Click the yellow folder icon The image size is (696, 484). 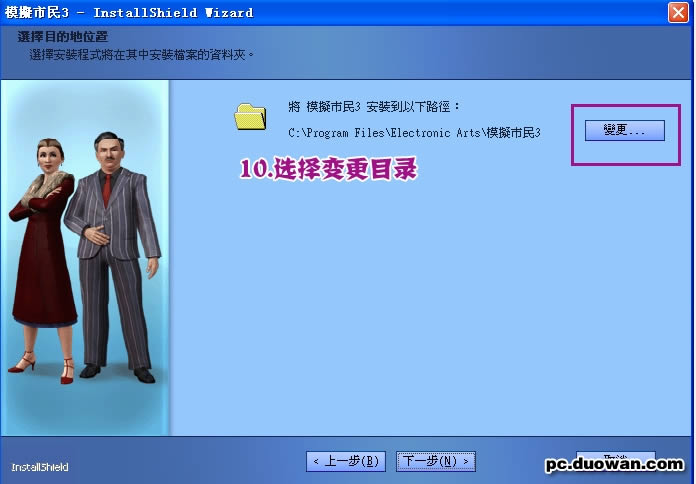(x=250, y=116)
